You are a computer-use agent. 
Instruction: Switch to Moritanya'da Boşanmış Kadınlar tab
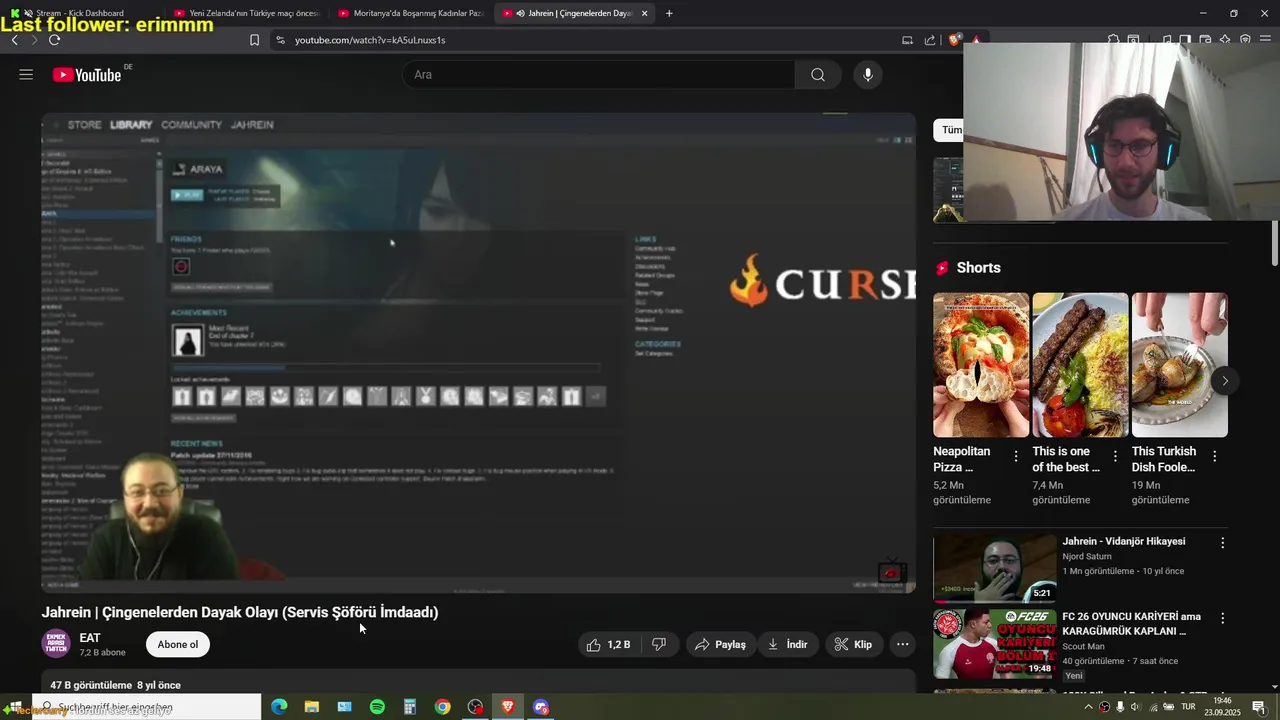[411, 13]
